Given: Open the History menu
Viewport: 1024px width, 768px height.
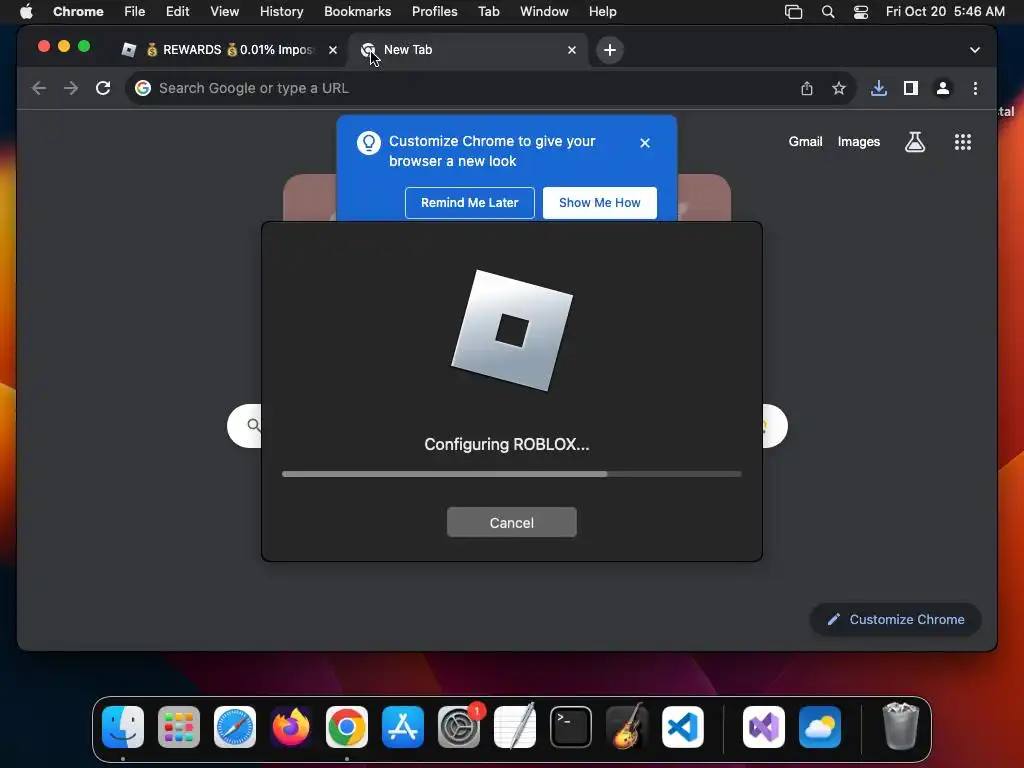Looking at the screenshot, I should (281, 11).
